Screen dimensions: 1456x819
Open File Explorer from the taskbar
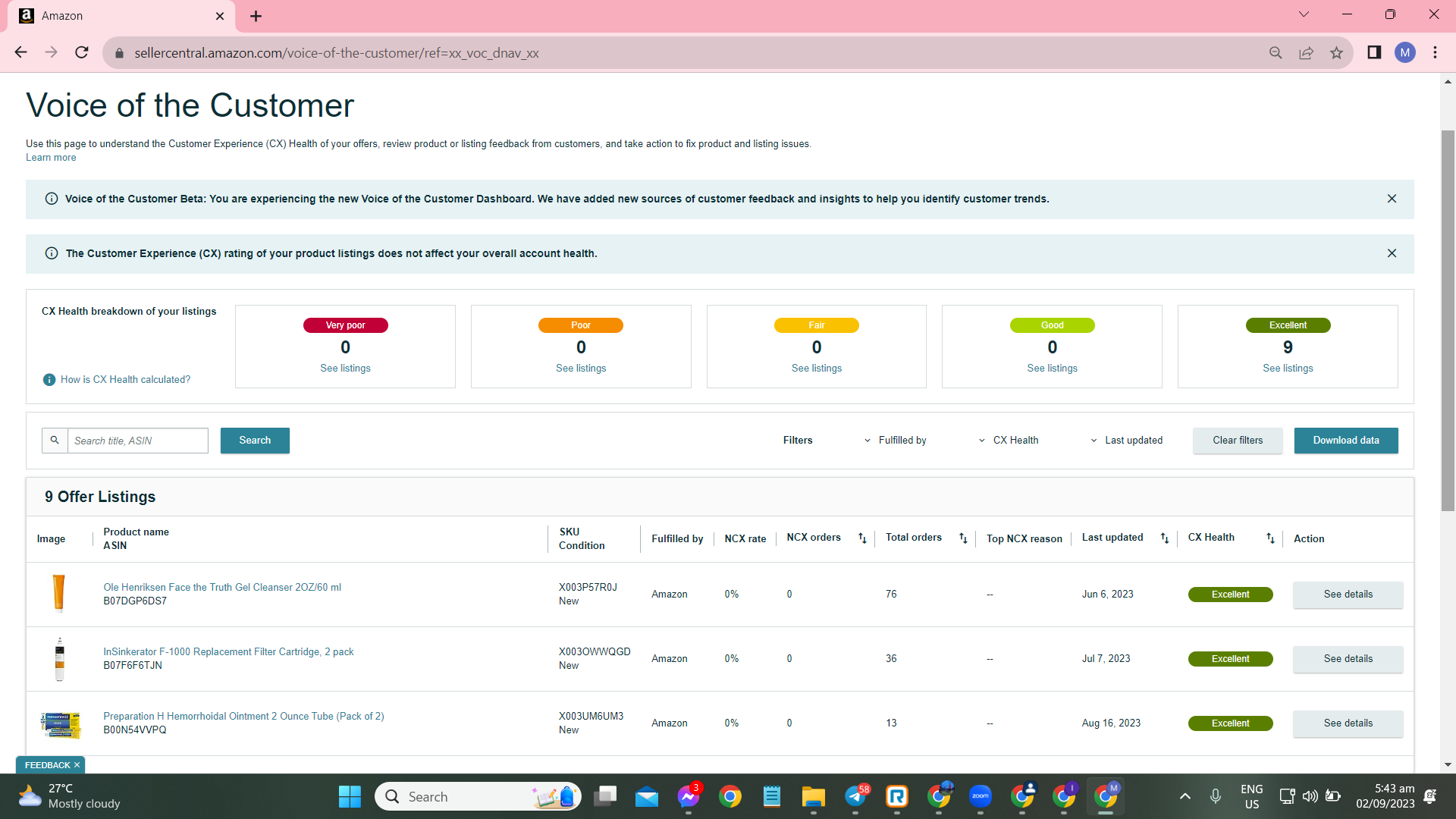[x=814, y=796]
